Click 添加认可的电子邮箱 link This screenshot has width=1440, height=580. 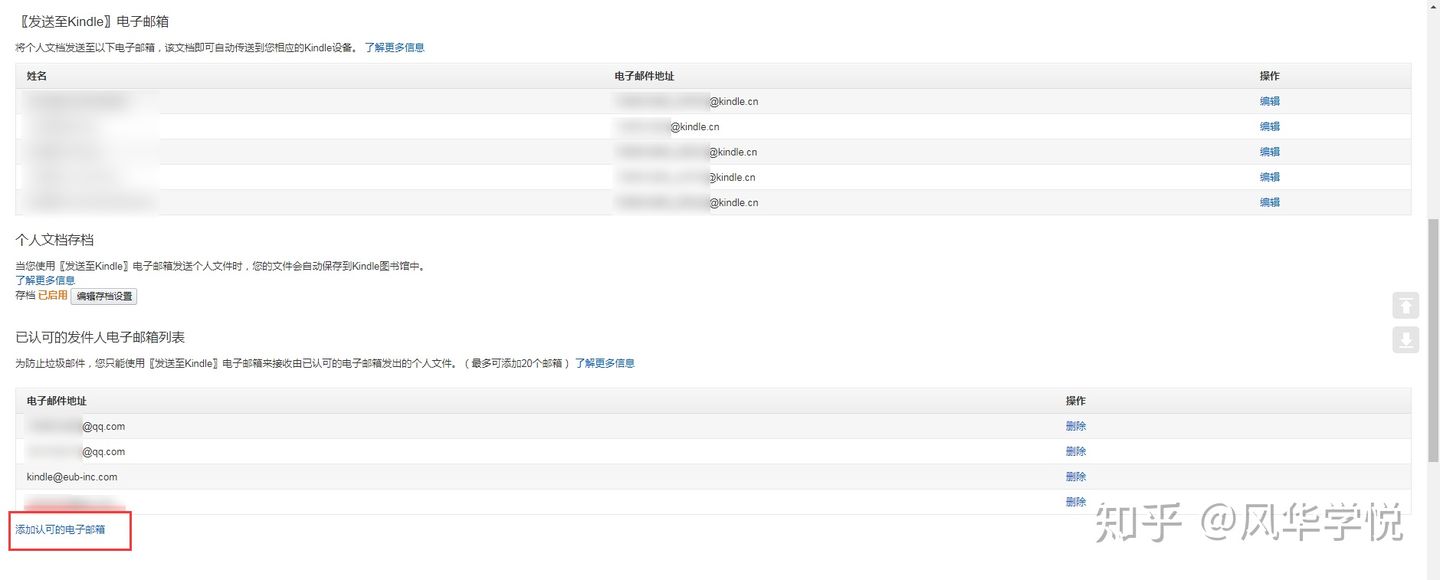(60, 529)
